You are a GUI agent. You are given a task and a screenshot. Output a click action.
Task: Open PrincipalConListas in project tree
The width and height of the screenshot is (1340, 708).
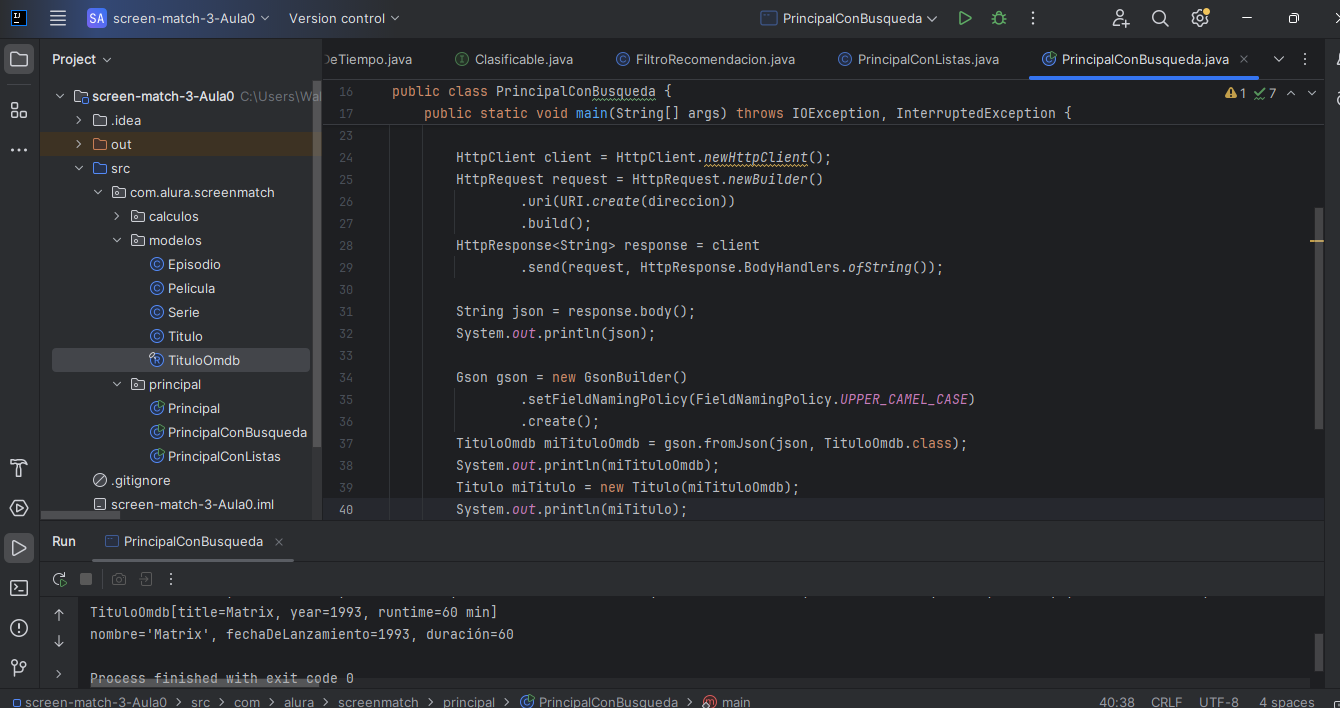(x=224, y=456)
